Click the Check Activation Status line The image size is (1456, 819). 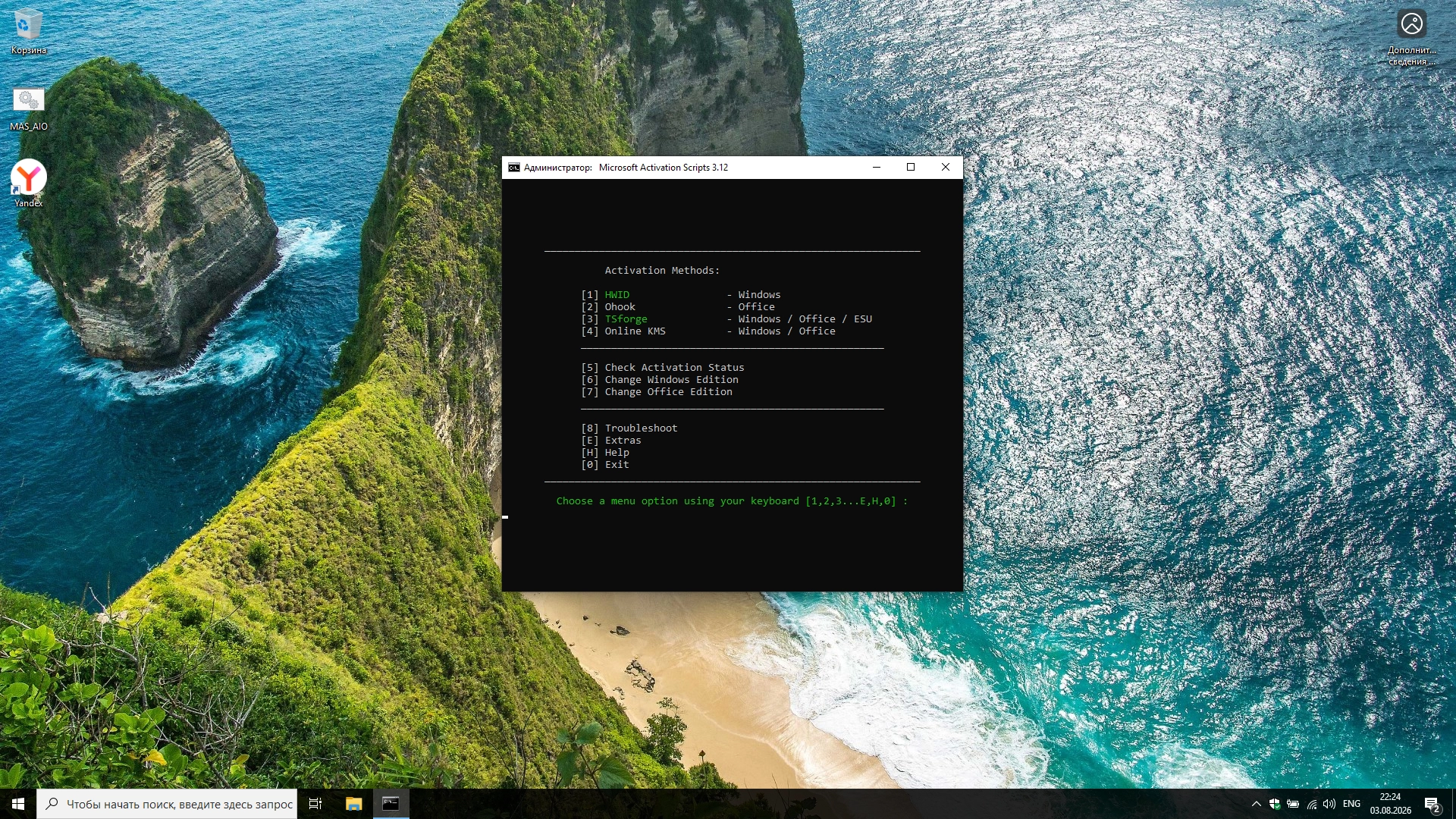(662, 368)
